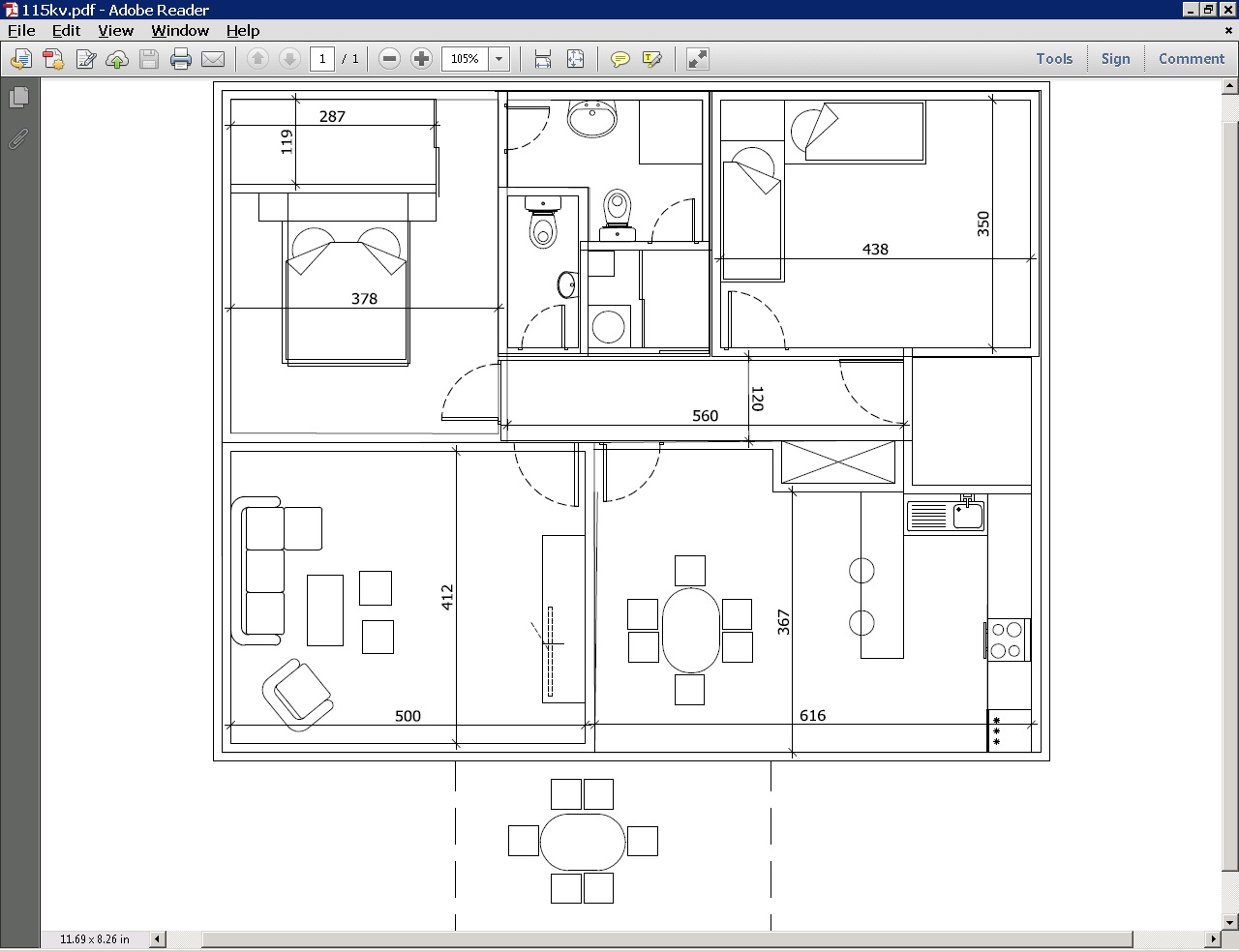Open the Window menu
The image size is (1239, 952).
coord(180,30)
